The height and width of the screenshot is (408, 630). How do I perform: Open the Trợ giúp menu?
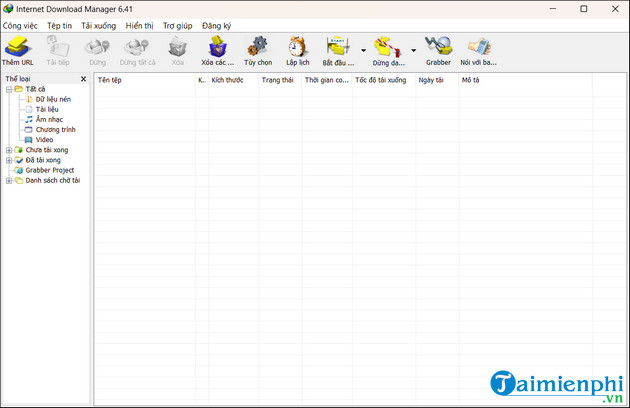point(178,26)
